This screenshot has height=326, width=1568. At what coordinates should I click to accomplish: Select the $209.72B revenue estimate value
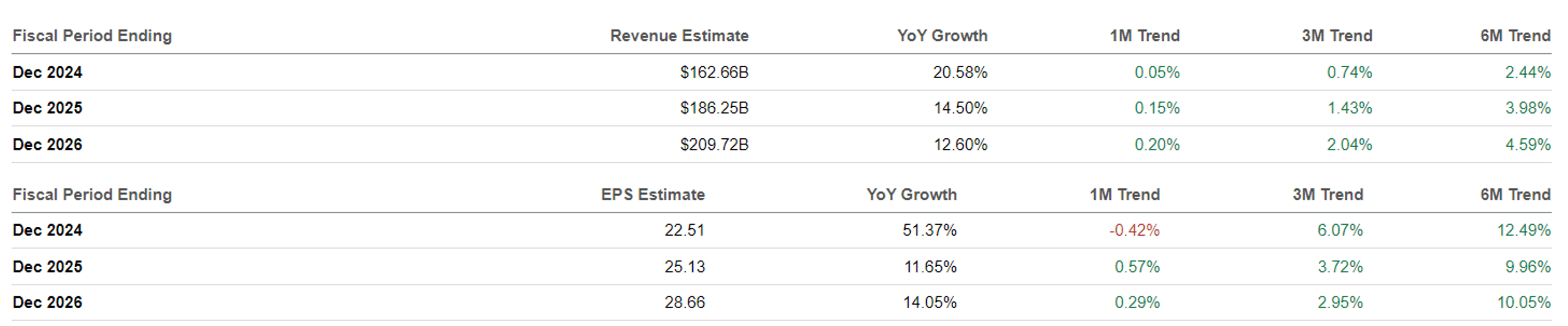(x=714, y=144)
